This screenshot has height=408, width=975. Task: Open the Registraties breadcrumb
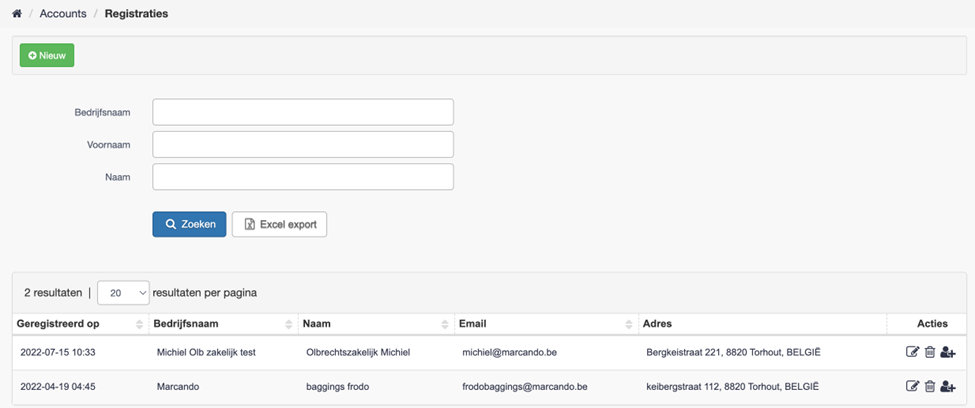coord(136,14)
